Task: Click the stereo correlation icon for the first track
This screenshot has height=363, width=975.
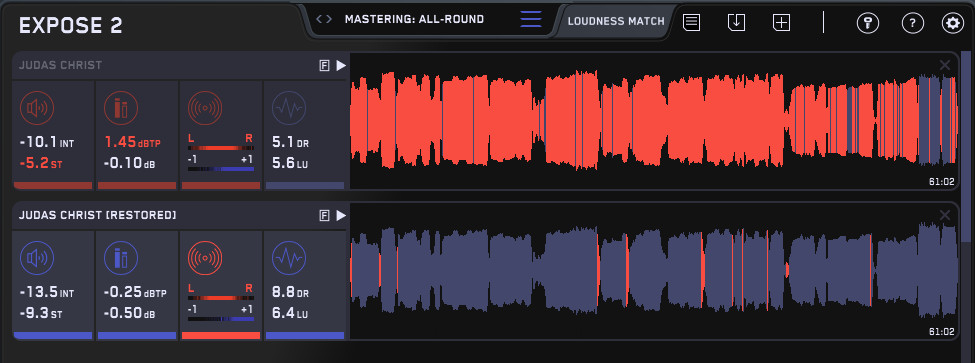Action: pyautogui.click(x=205, y=108)
